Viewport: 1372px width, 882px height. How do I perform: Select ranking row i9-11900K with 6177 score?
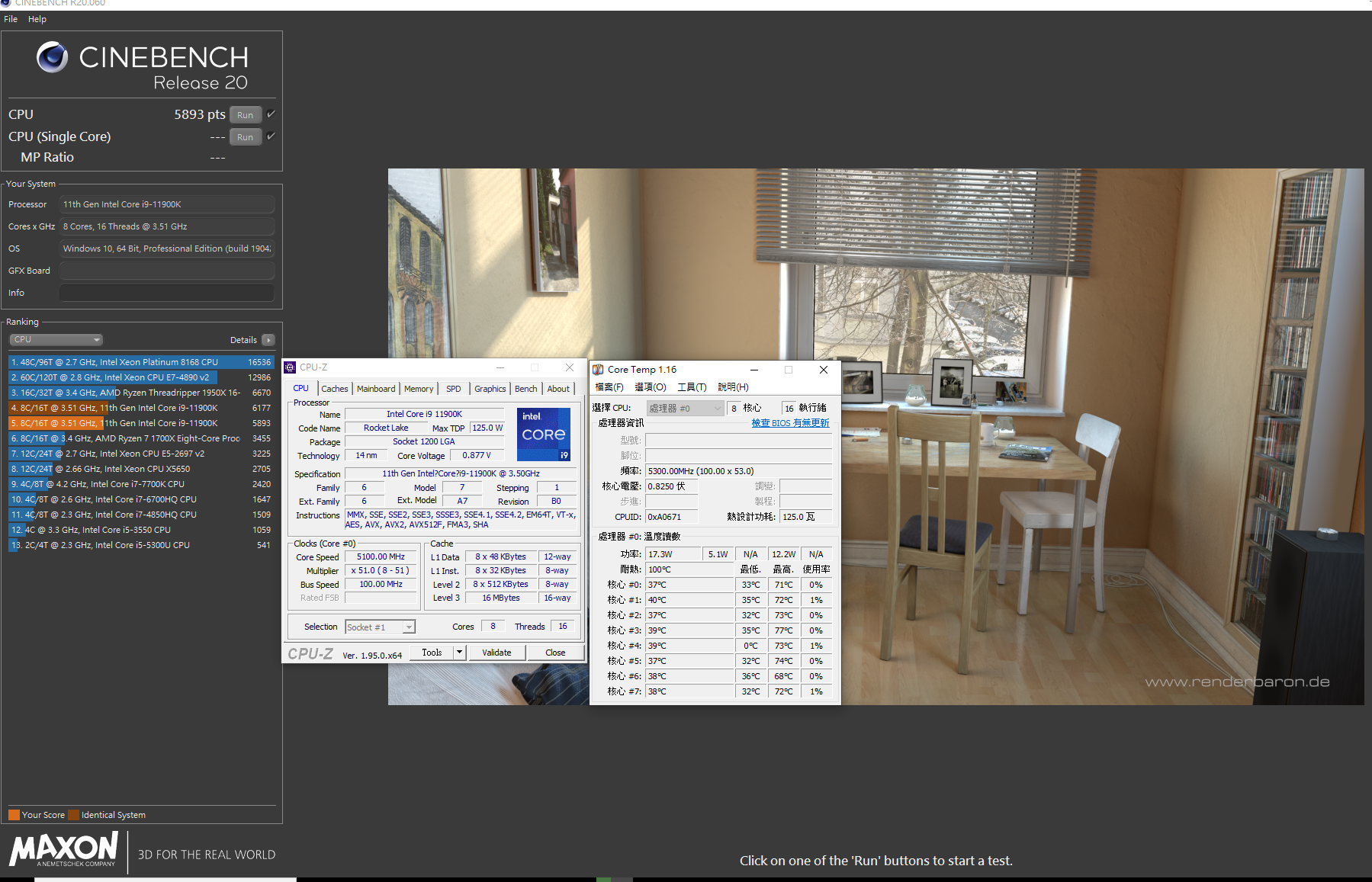(x=141, y=408)
